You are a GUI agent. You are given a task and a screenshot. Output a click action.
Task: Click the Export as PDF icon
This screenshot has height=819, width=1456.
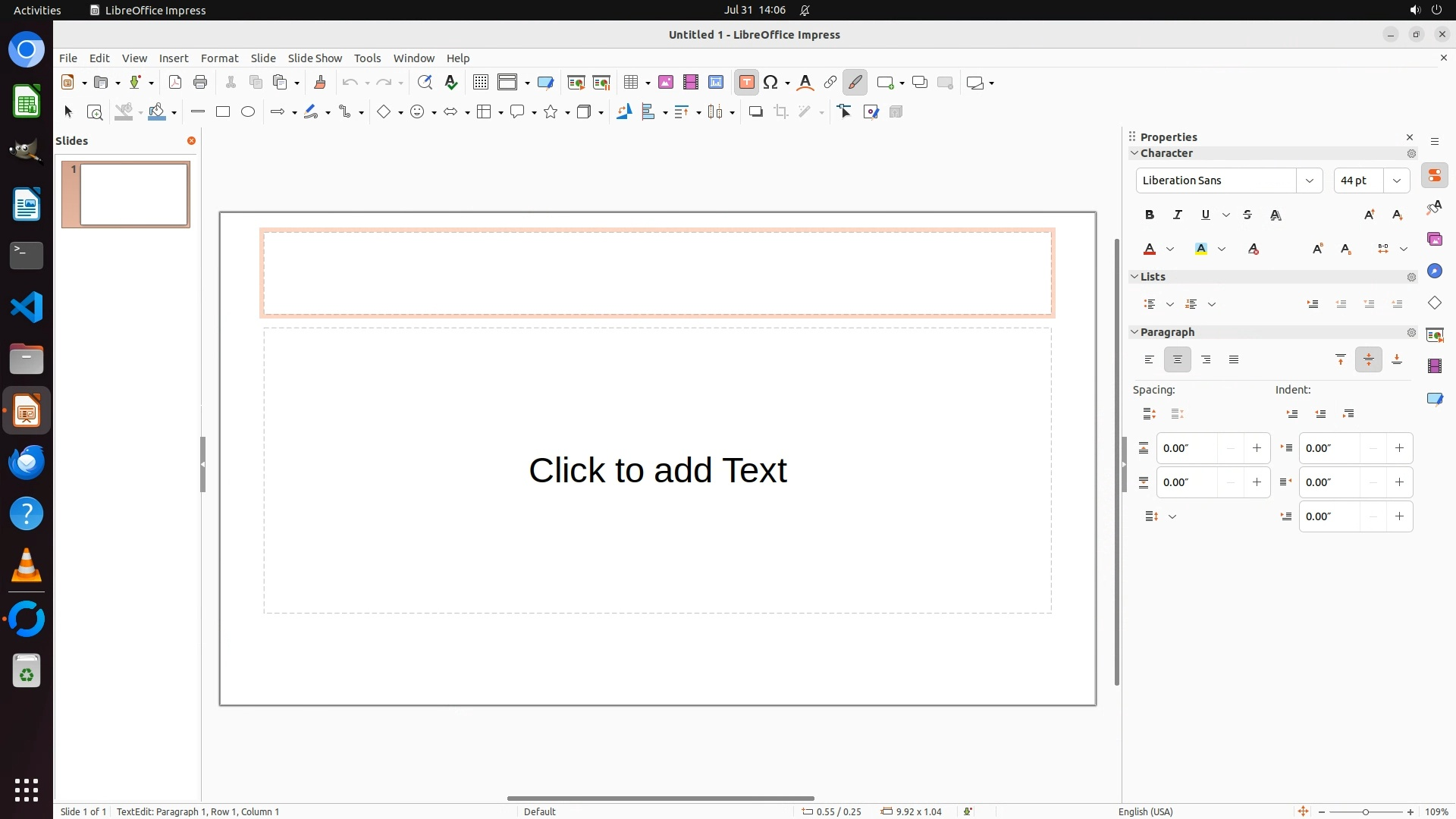pyautogui.click(x=175, y=83)
